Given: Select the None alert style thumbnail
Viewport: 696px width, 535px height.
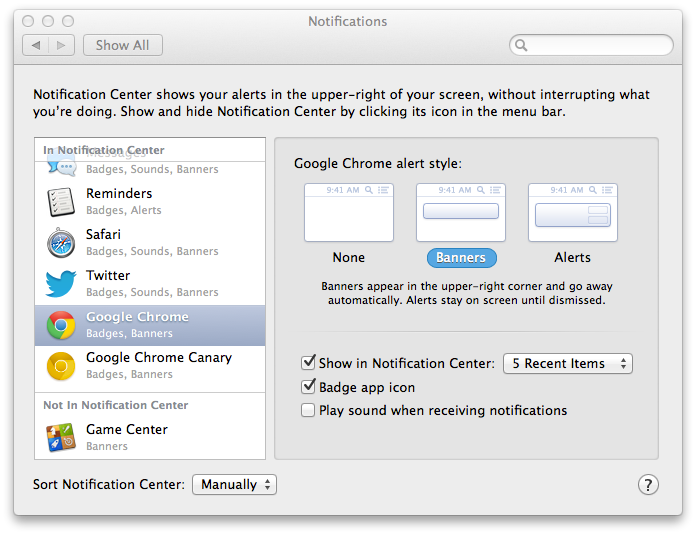Looking at the screenshot, I should (x=349, y=213).
